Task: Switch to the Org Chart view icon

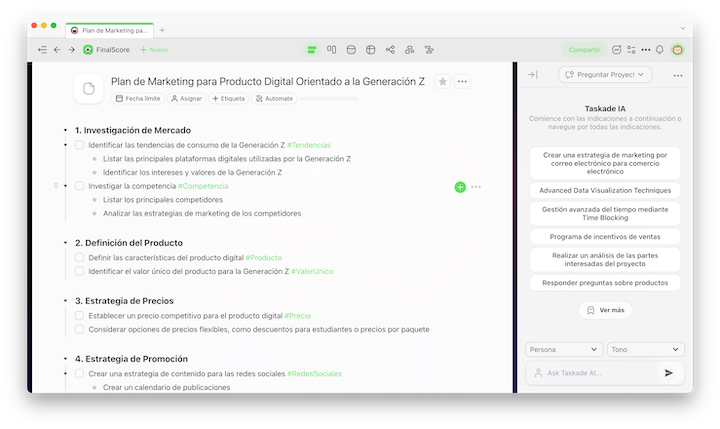Action: point(410,50)
